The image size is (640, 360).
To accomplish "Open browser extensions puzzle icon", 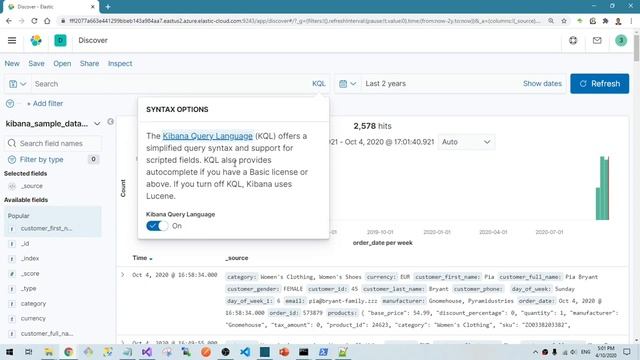I will click(x=605, y=21).
